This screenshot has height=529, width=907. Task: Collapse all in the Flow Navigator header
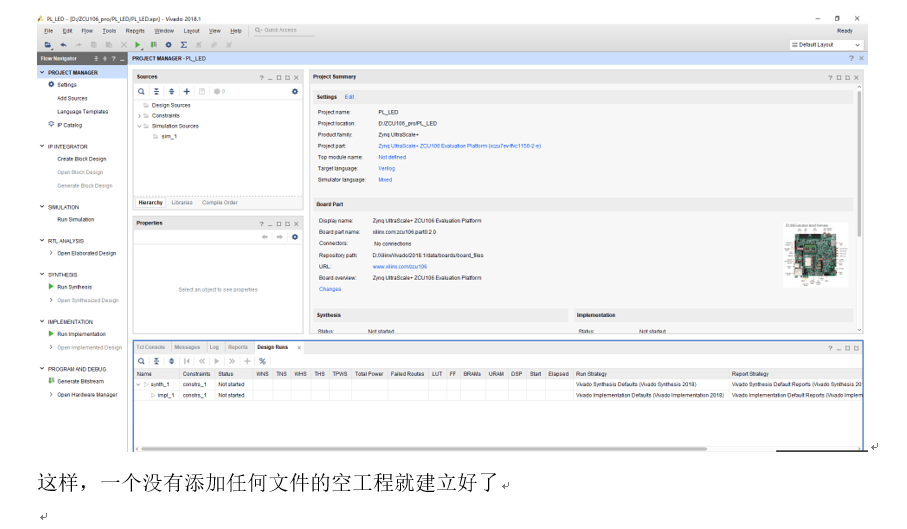96,58
